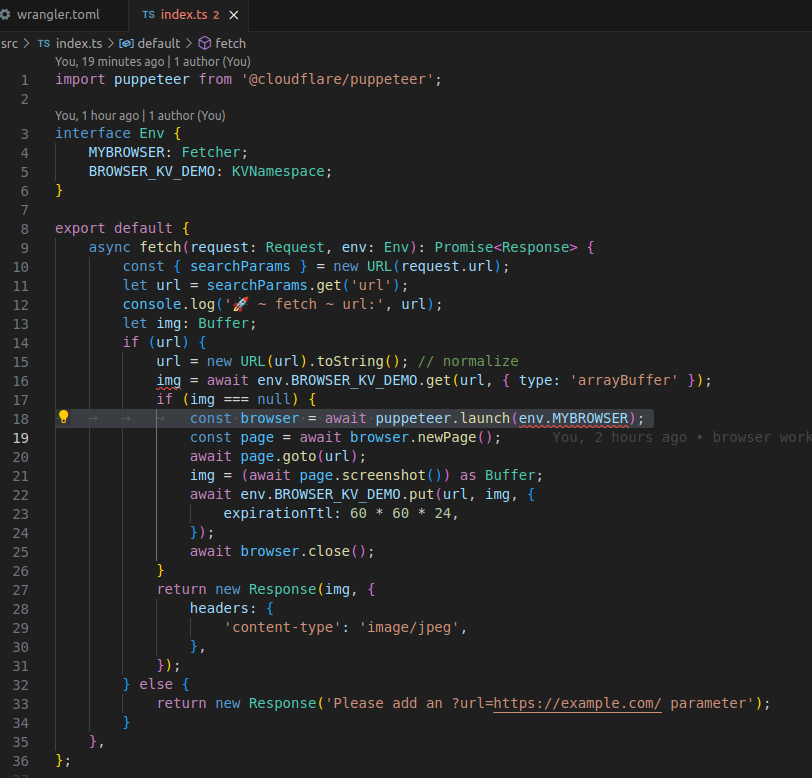Click the word puppeteer on the import line

coord(152,79)
